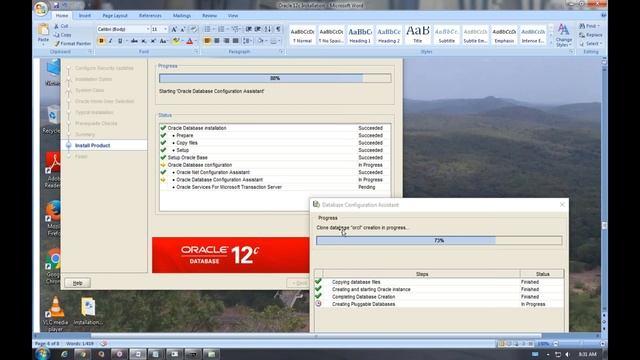Insert a numbered list
This screenshot has width=640, height=360.
[221, 29]
